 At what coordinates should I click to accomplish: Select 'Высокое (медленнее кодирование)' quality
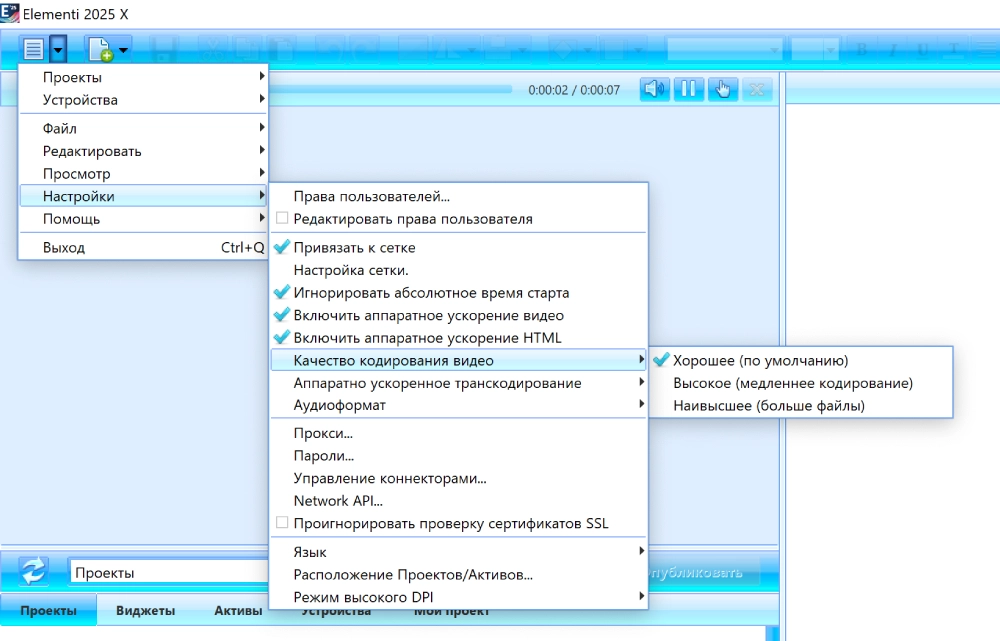tap(792, 383)
